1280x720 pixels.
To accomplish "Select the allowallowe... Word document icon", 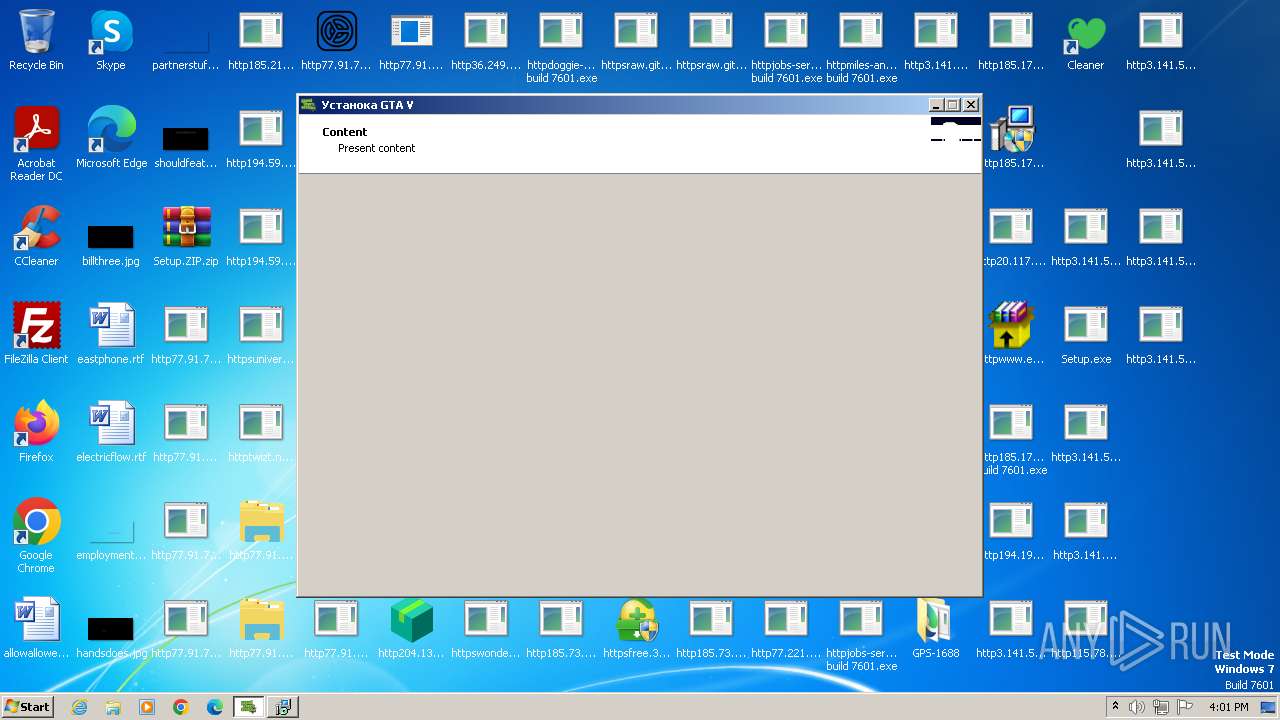I will [x=36, y=628].
